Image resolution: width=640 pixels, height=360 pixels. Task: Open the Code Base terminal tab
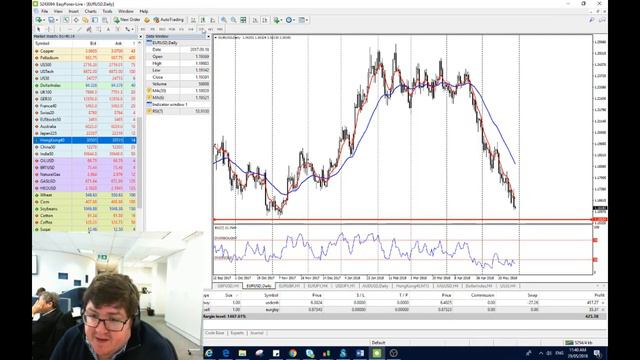215,333
